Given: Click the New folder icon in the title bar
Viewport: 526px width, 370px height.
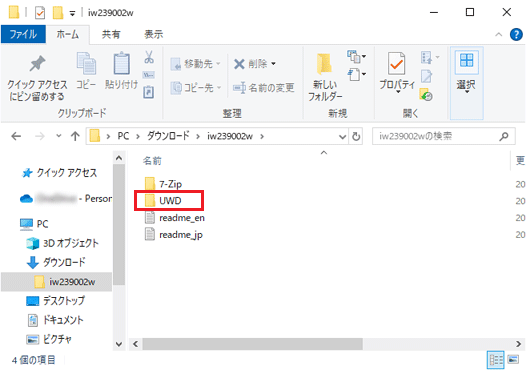Looking at the screenshot, I should pos(58,13).
